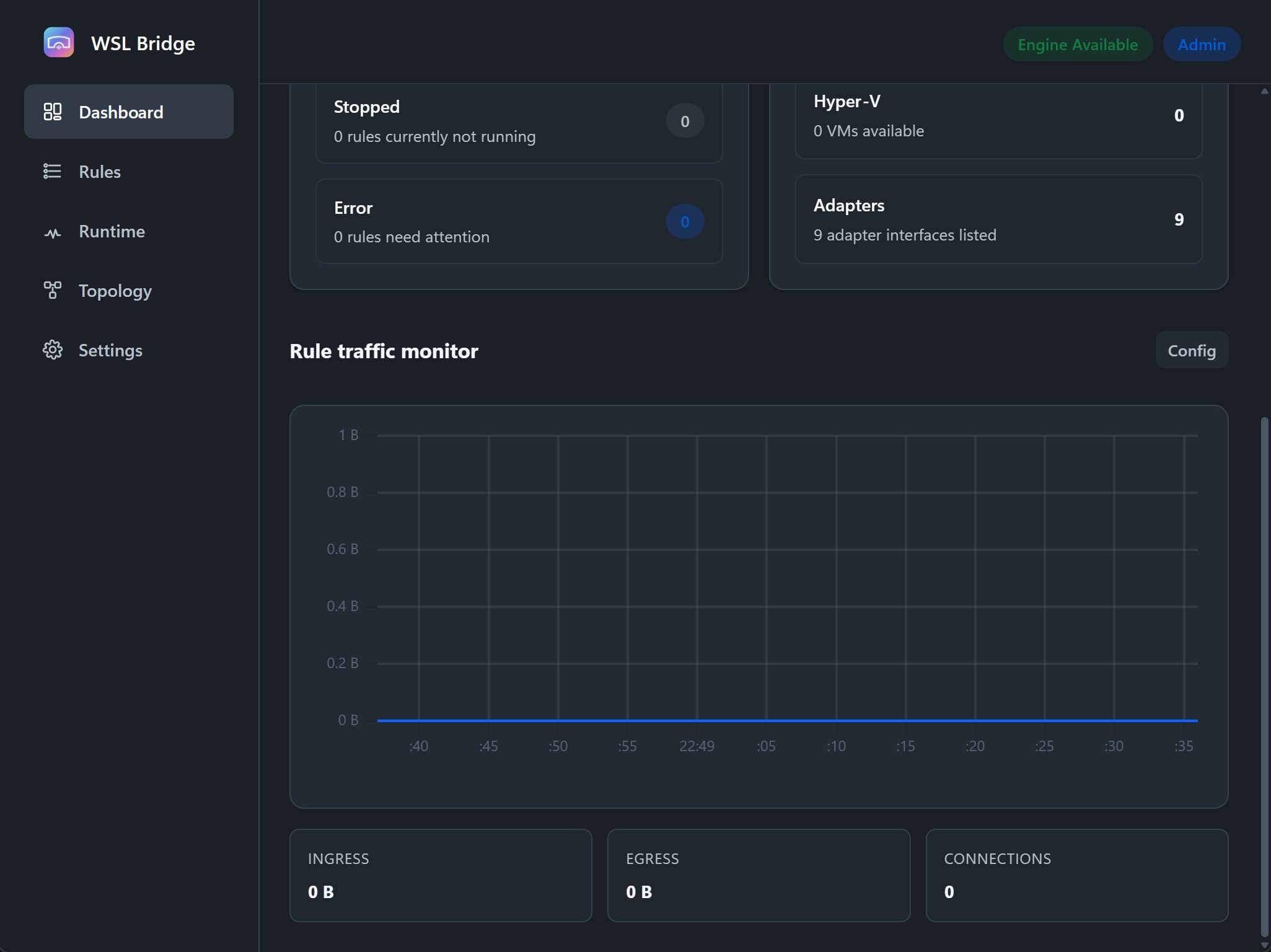Select the Stopped rules card

coord(519,123)
